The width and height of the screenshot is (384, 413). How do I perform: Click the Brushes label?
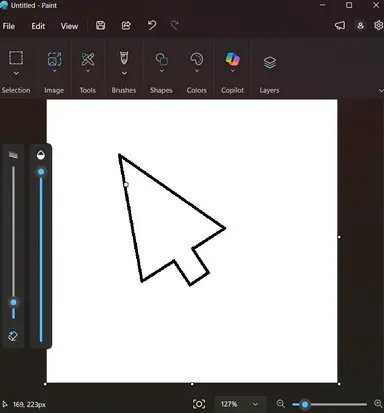pyautogui.click(x=124, y=90)
